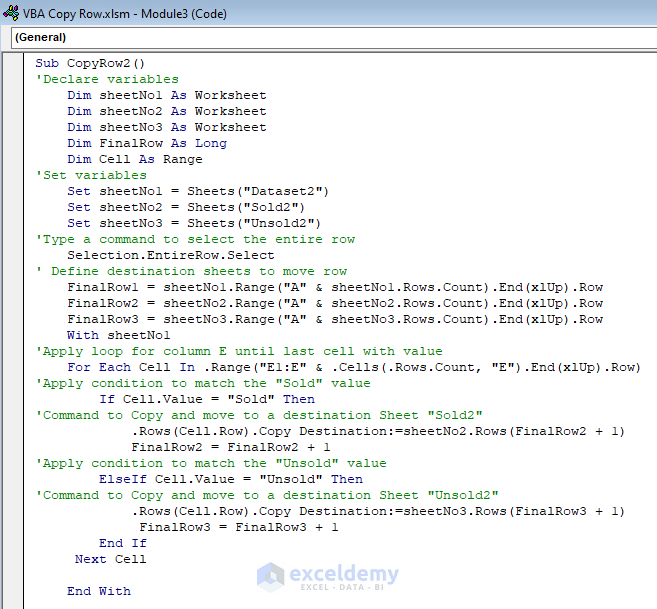The image size is (657, 609).
Task: Click comment 'Apply loop for column E'
Action: click(x=239, y=351)
